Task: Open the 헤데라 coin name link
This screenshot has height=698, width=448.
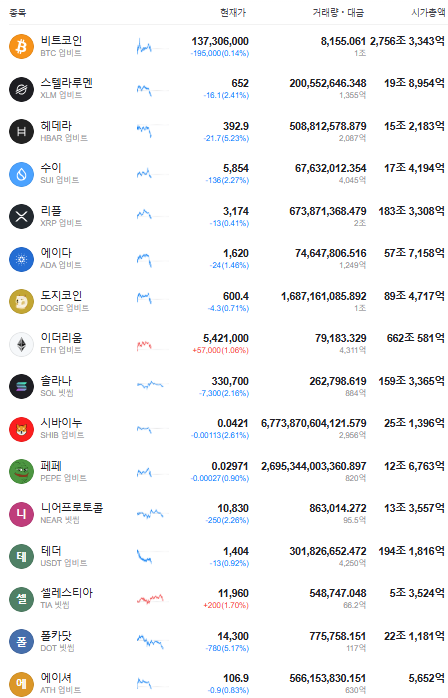Action: [x=56, y=126]
